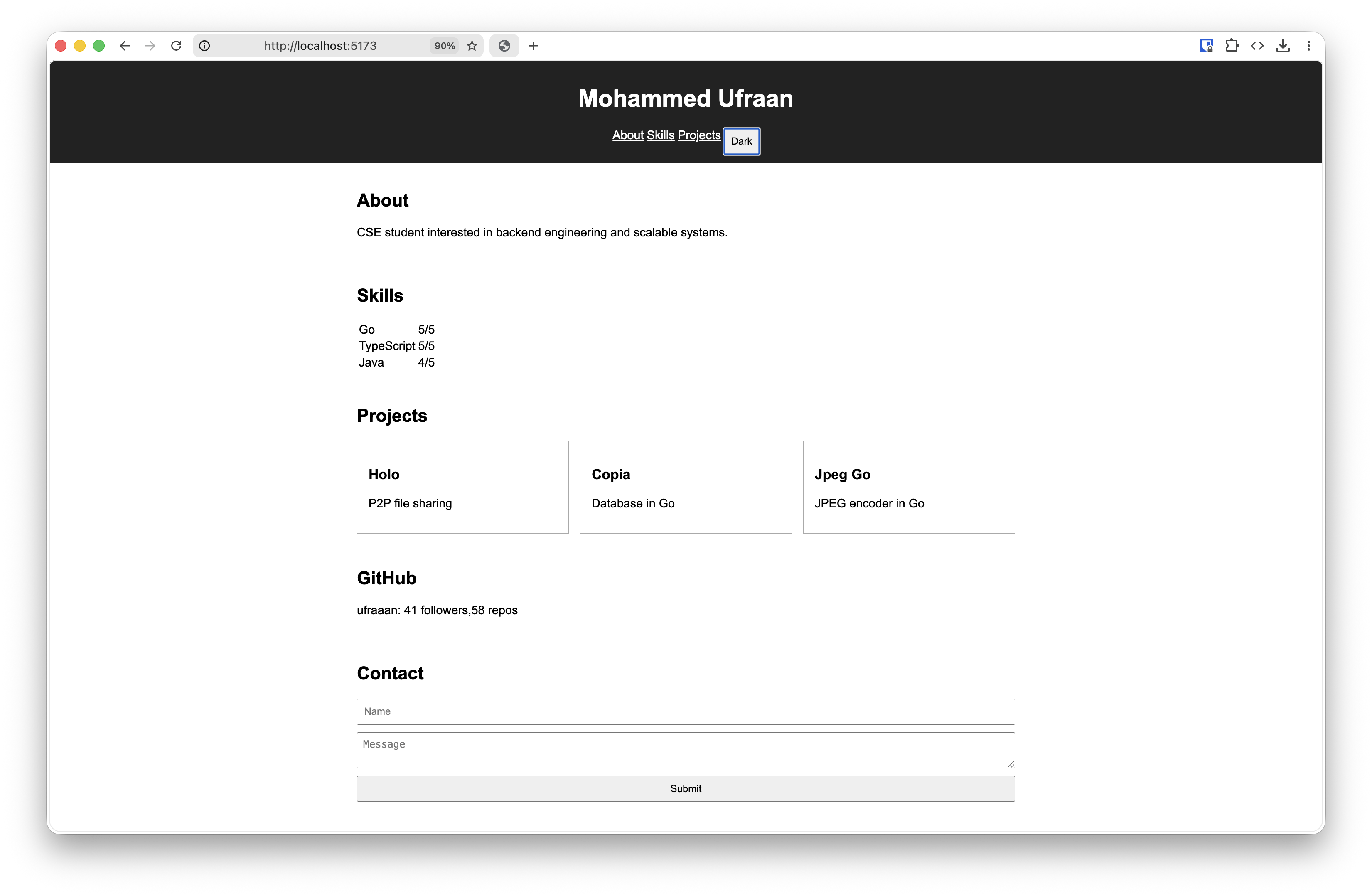Click the 'Database in Go' description

[x=633, y=503]
